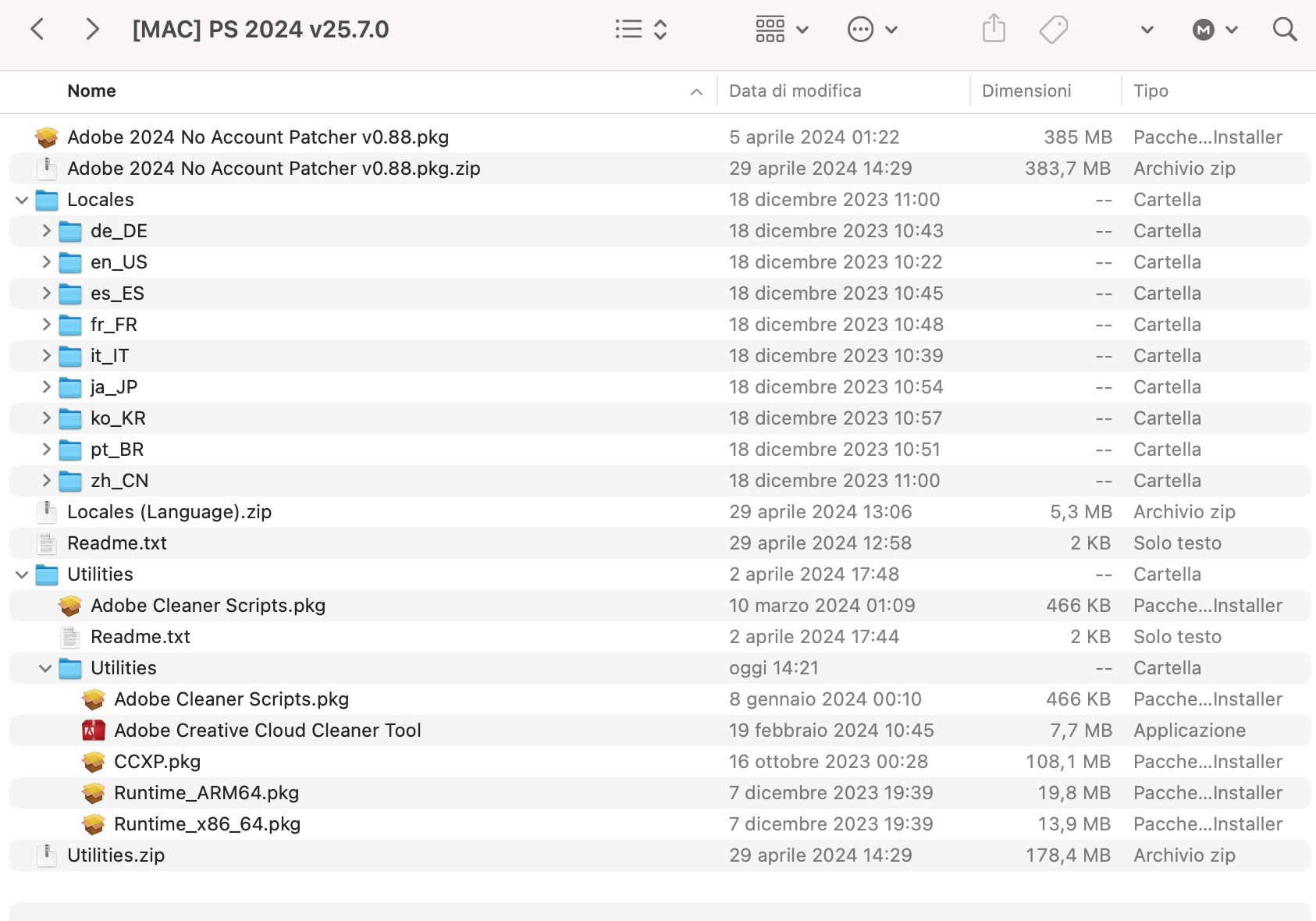Click the 385 MB size of Patcher pkg

pos(1078,137)
